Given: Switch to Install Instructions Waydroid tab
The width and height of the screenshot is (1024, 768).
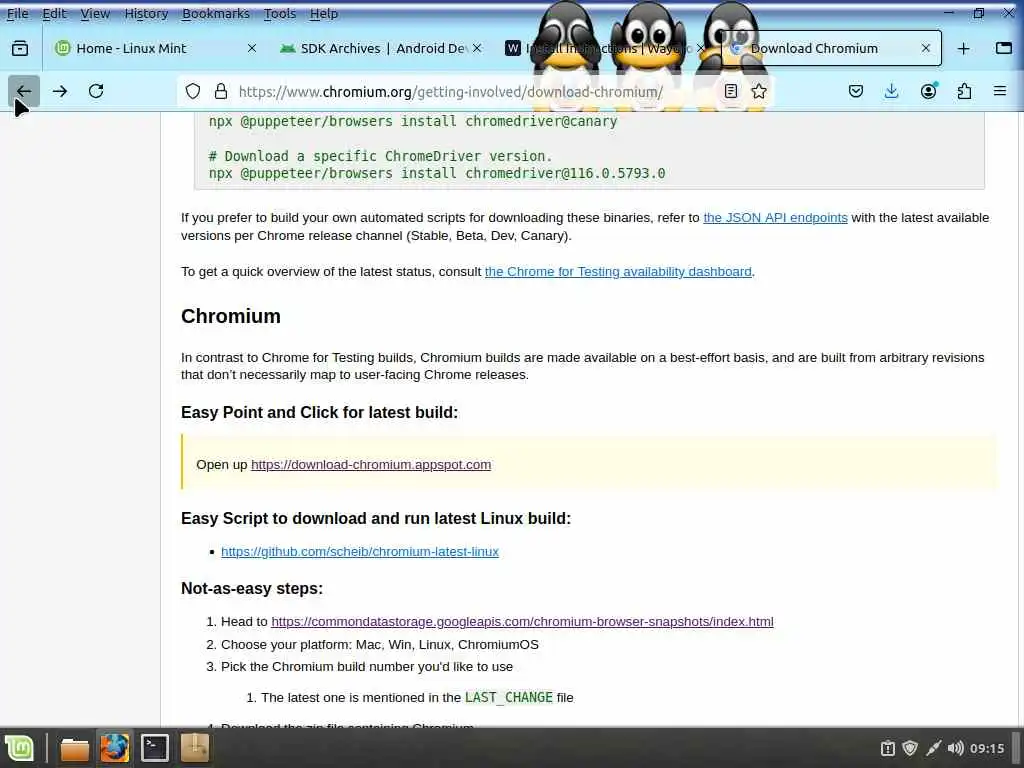Looking at the screenshot, I should click(604, 48).
